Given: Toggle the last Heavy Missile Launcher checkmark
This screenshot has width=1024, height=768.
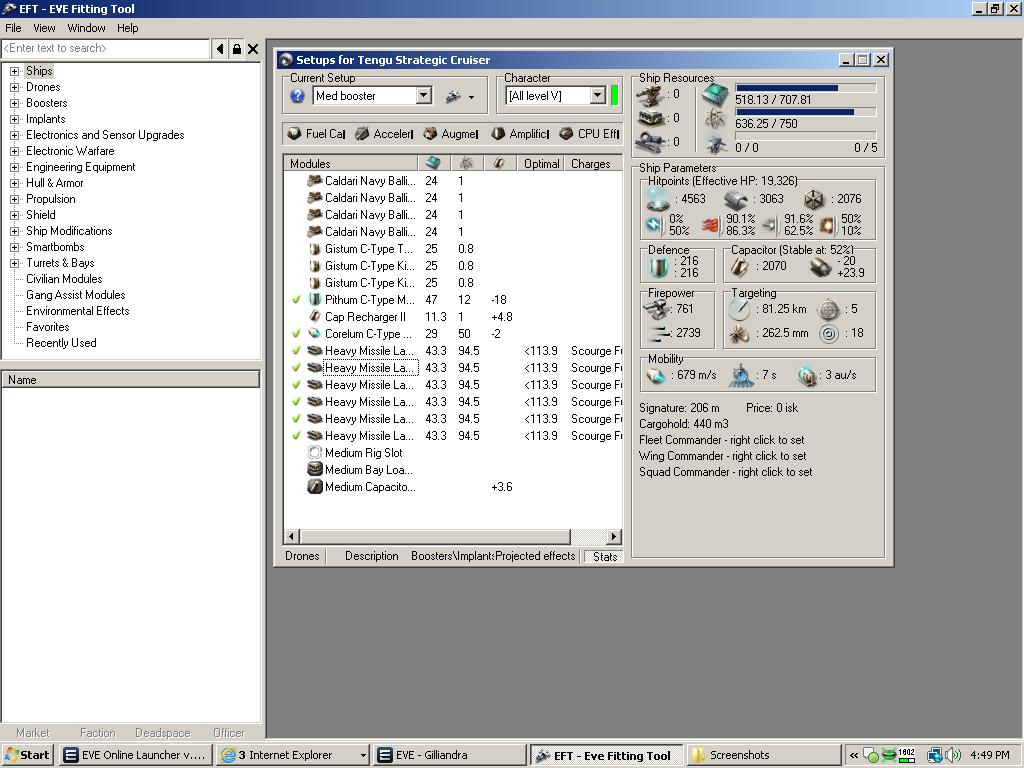Looking at the screenshot, I should [296, 436].
